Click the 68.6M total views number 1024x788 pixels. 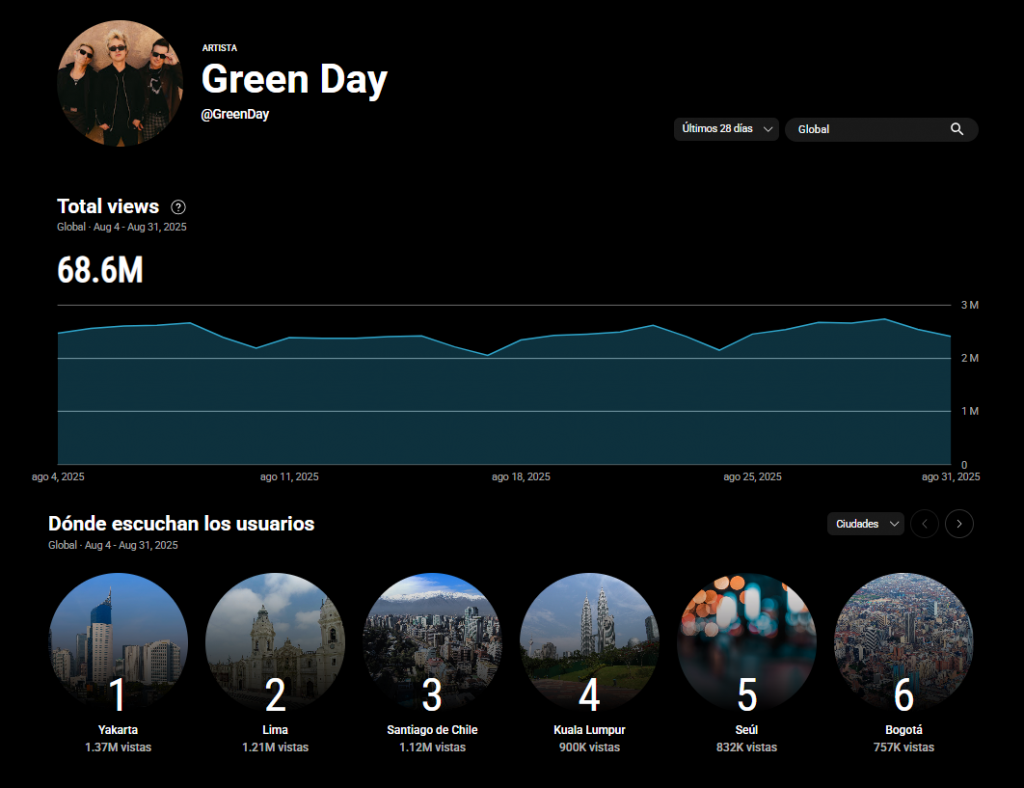[x=100, y=270]
